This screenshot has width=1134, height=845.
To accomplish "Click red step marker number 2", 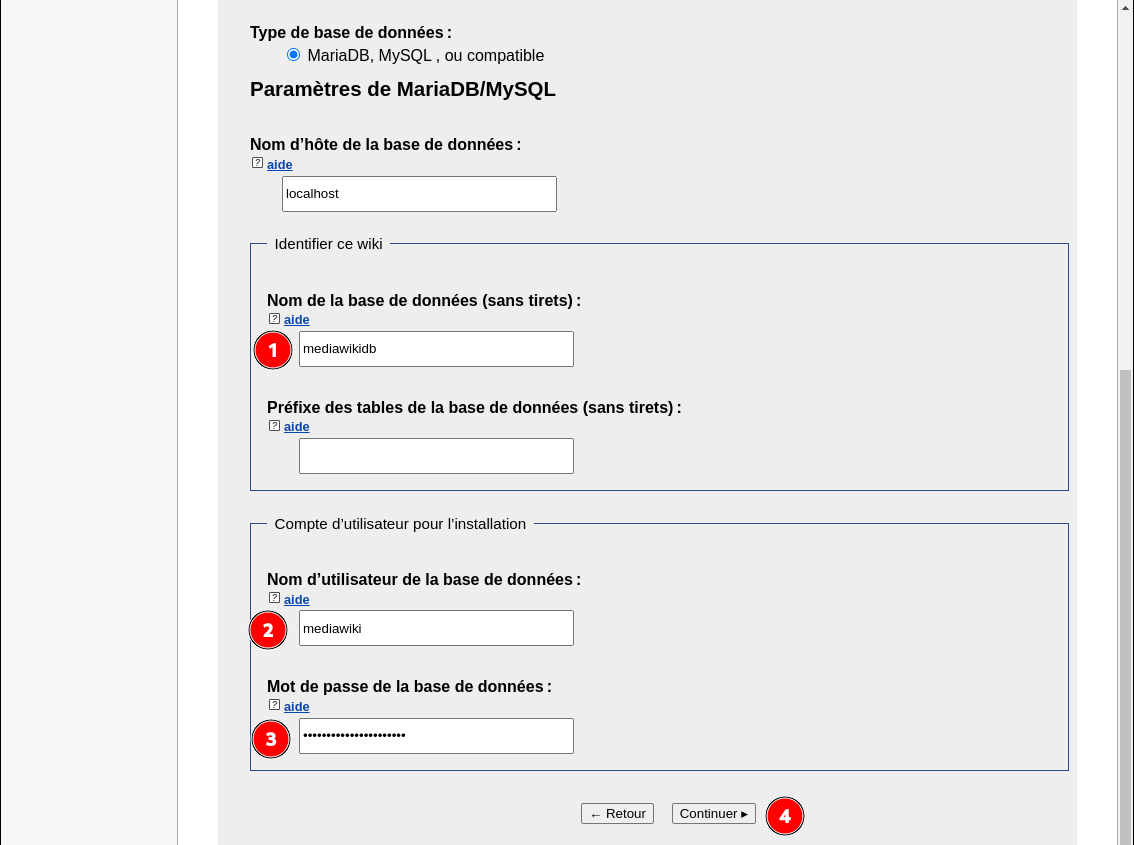I will 268,630.
